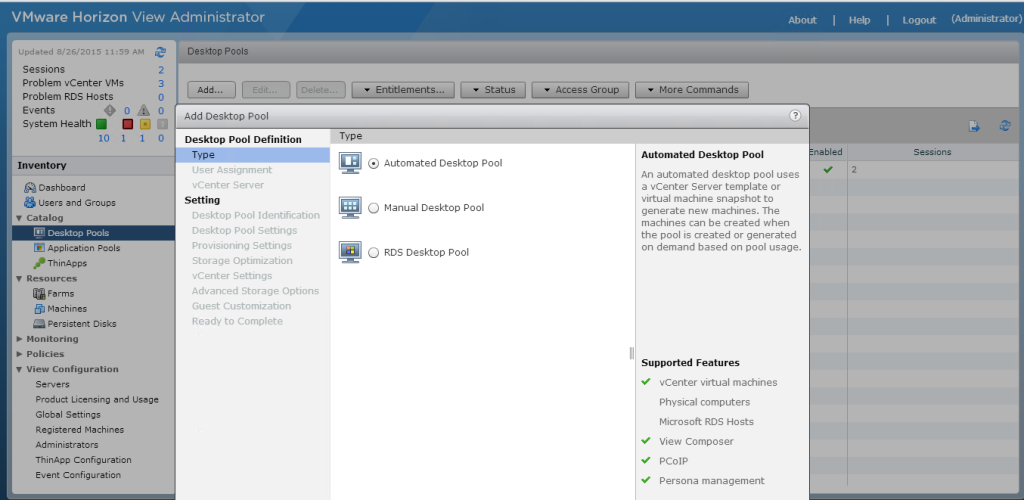Collapse the Catalog tree section
The height and width of the screenshot is (500, 1024).
[20, 218]
